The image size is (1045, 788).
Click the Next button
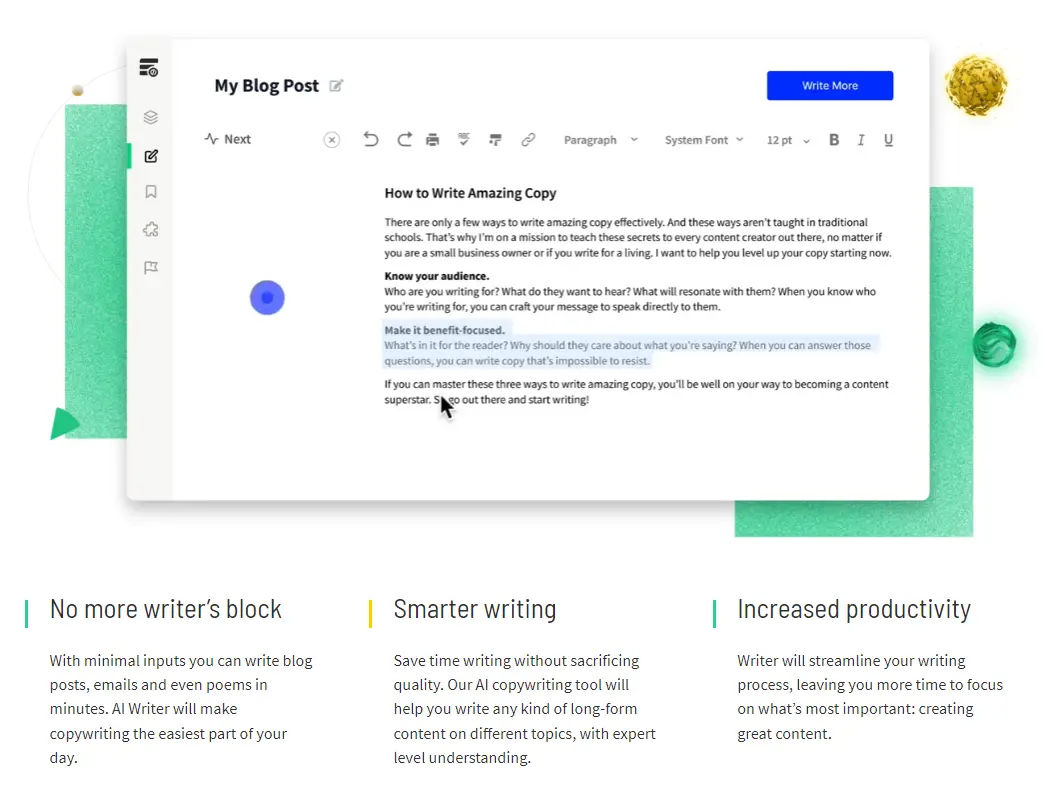click(x=228, y=139)
